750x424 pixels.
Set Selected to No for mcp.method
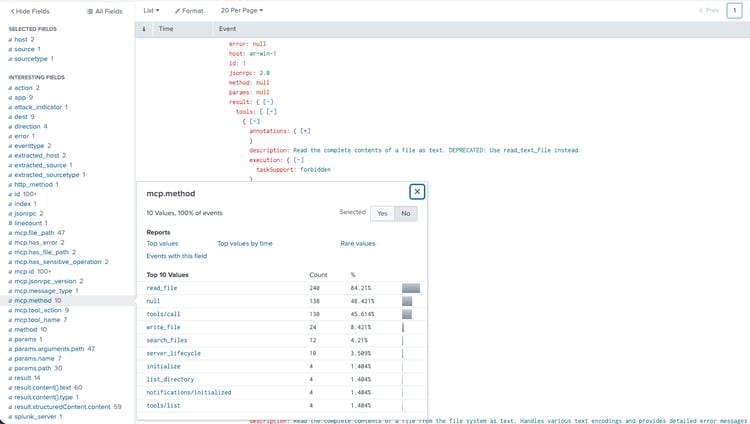click(405, 213)
